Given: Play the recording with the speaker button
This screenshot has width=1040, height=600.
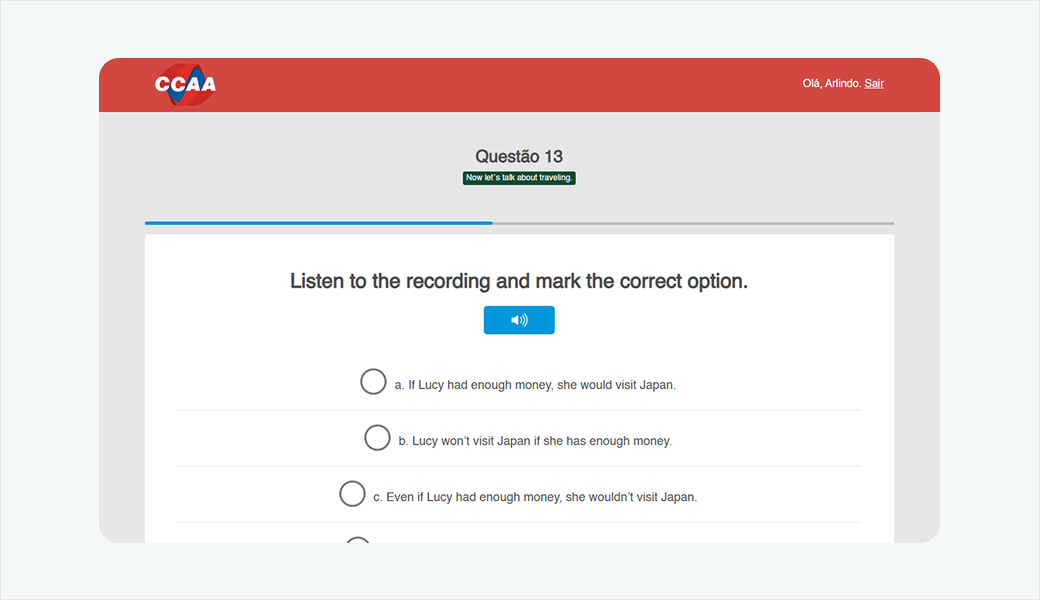Looking at the screenshot, I should point(519,320).
